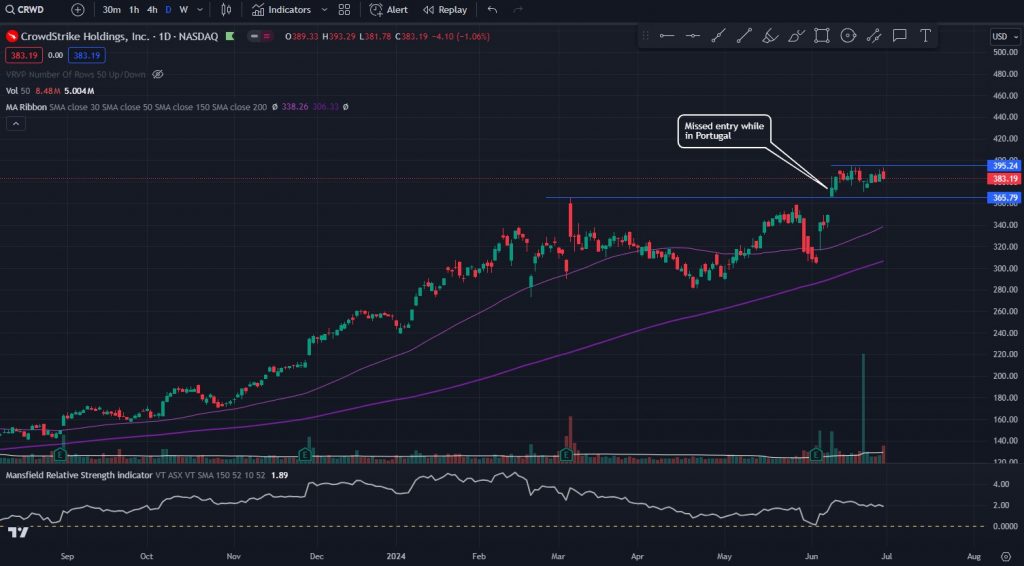
Task: Select the brush drawing tool
Action: [x=770, y=36]
